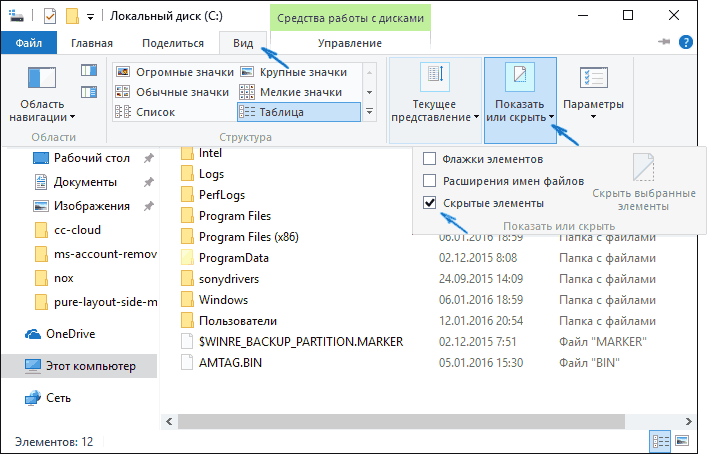Expand the Текущее представление dropdown
Image resolution: width=707 pixels, height=454 pixels.
(435, 100)
